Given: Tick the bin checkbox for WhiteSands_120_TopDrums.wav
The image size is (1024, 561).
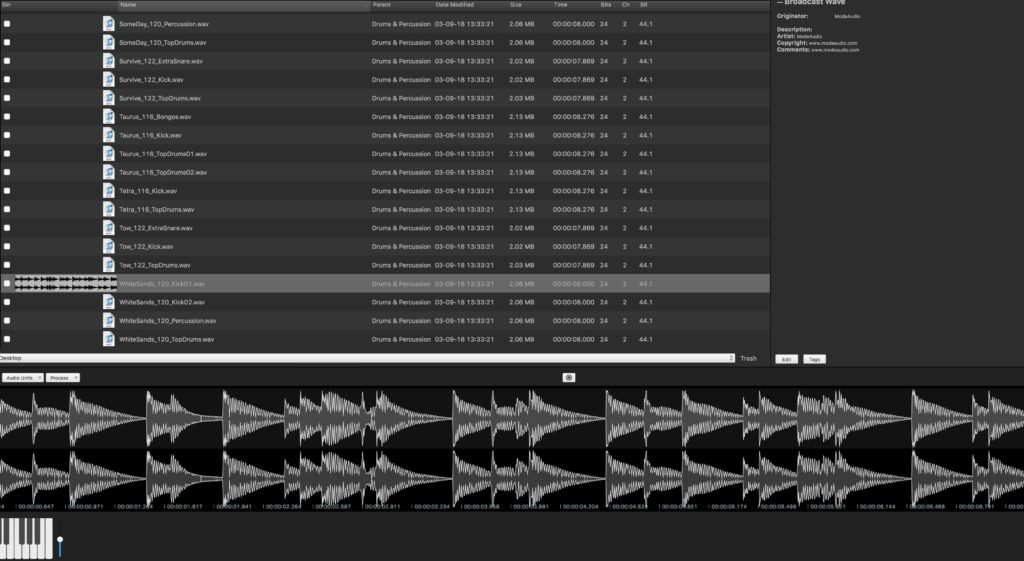Looking at the screenshot, I should [x=7, y=340].
